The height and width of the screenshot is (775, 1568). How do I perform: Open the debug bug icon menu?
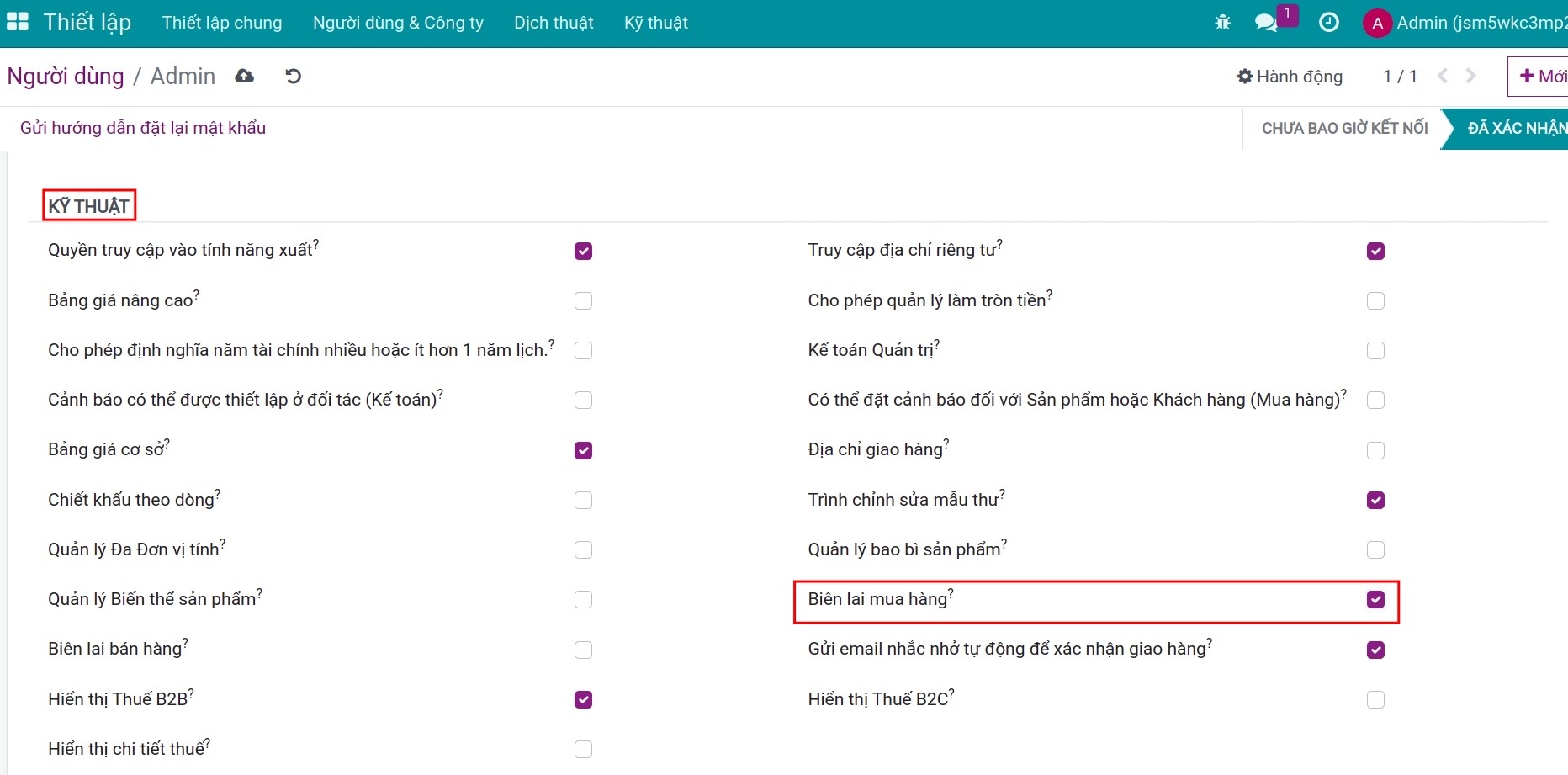1222,23
